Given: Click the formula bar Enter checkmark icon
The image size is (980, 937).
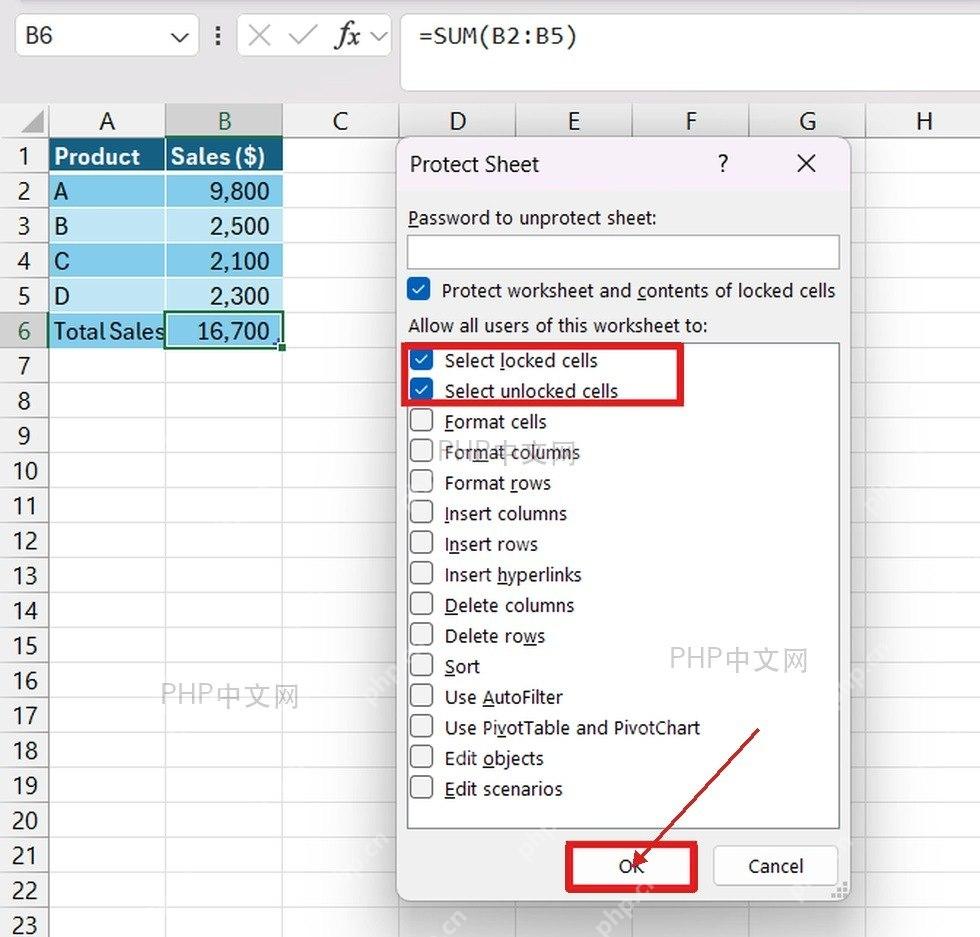Looking at the screenshot, I should [x=302, y=35].
